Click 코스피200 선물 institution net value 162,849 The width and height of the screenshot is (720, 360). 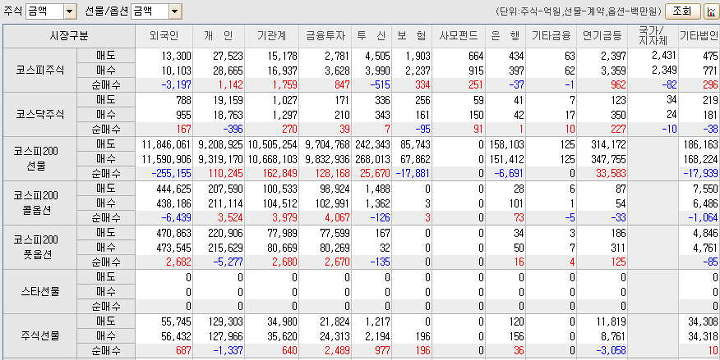coord(279,173)
